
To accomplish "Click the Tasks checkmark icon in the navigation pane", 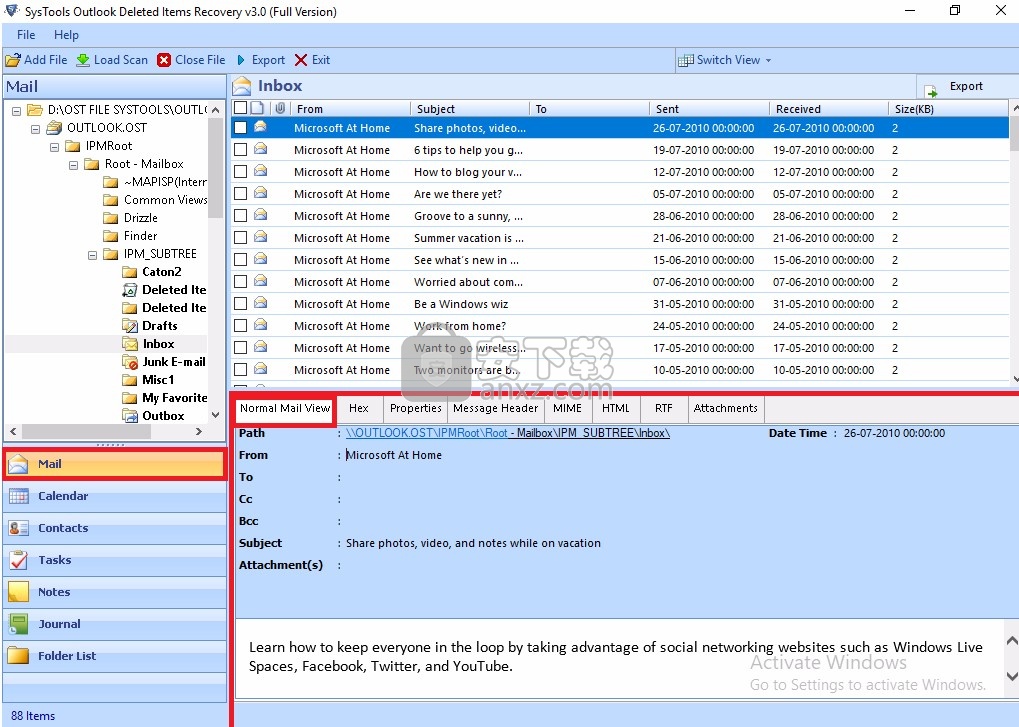I will 19,560.
